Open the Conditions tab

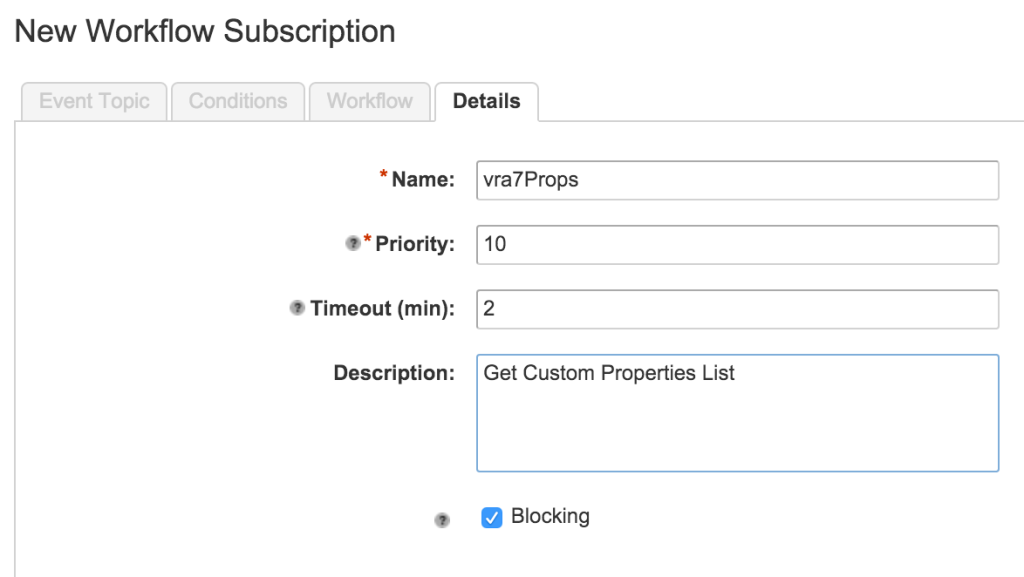[x=237, y=101]
